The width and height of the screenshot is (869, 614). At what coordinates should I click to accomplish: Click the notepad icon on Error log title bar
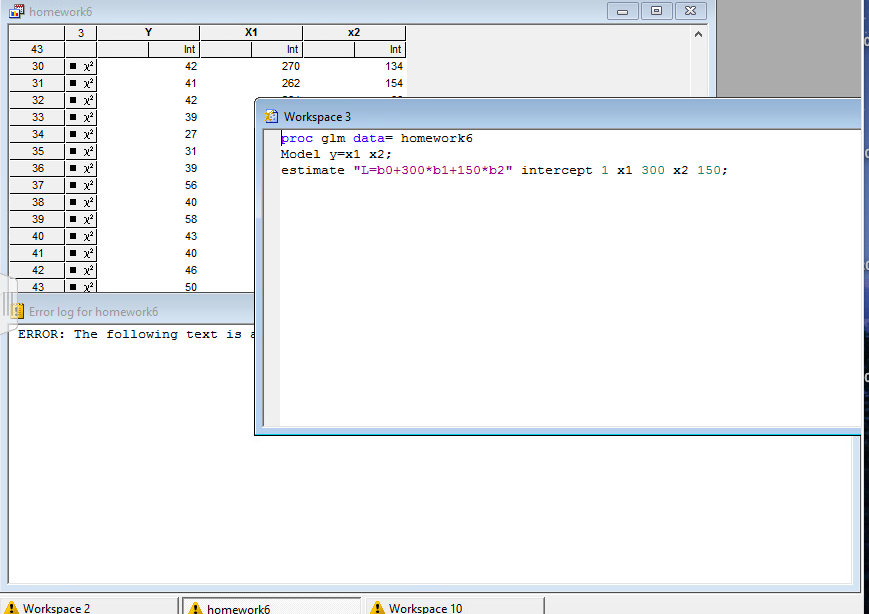tap(17, 311)
